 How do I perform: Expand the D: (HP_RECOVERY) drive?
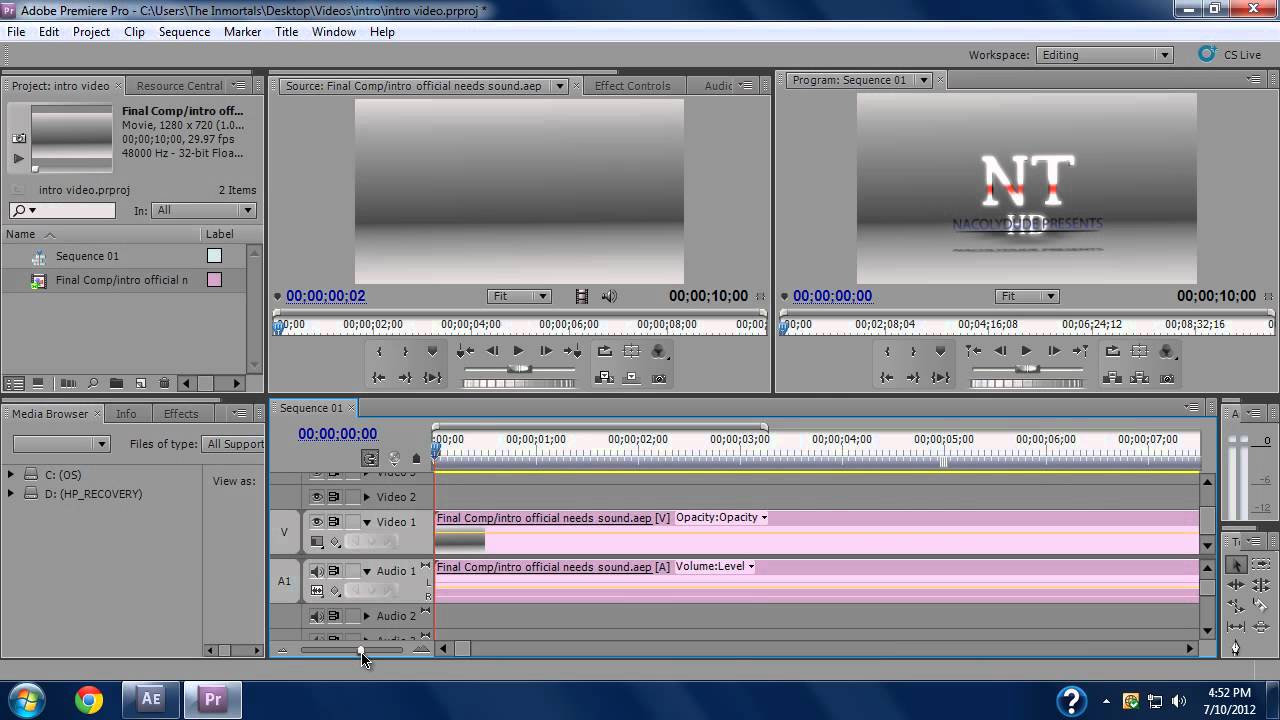click(x=11, y=493)
